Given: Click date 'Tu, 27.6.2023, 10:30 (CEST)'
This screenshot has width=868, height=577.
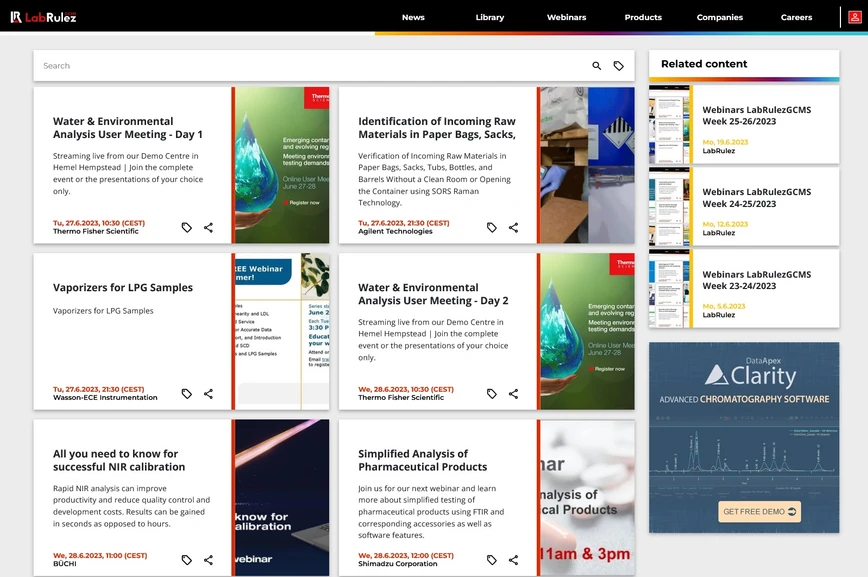Looking at the screenshot, I should (x=99, y=223).
